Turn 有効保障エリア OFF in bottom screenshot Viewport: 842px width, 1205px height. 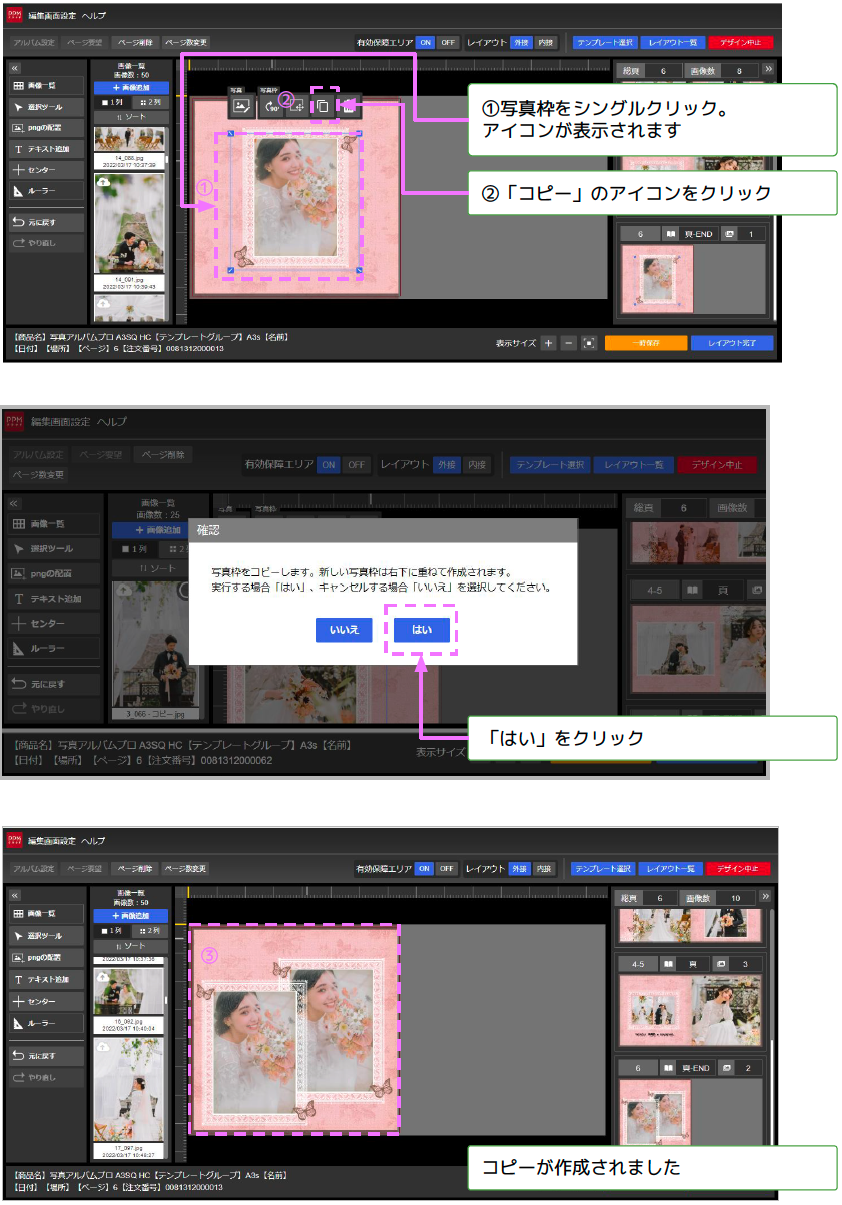(x=446, y=869)
